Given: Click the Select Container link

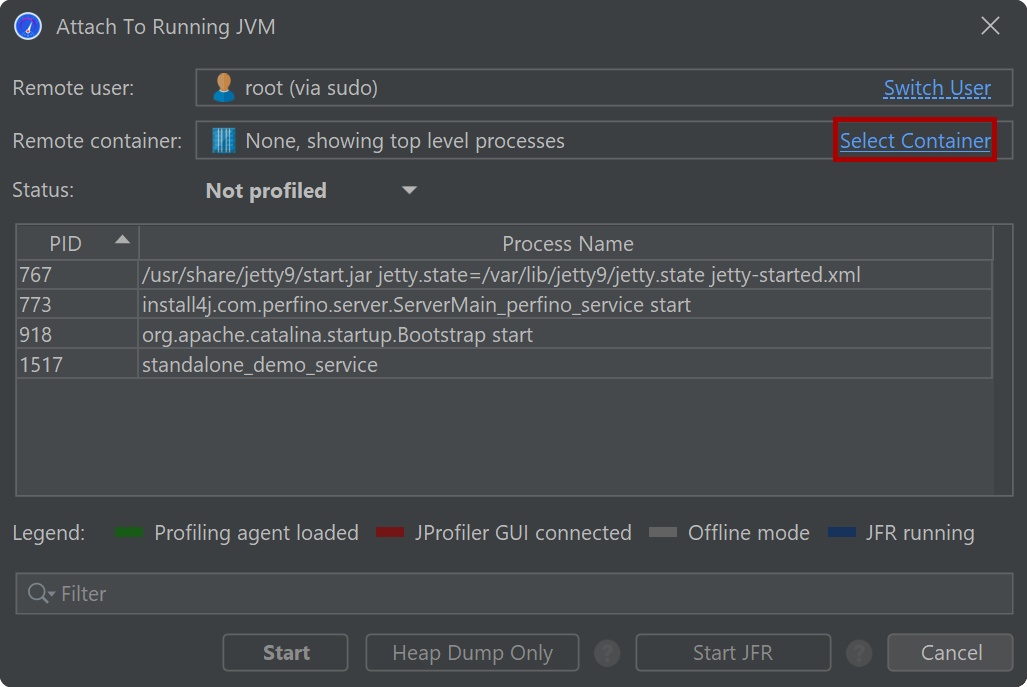Looking at the screenshot, I should pos(915,141).
